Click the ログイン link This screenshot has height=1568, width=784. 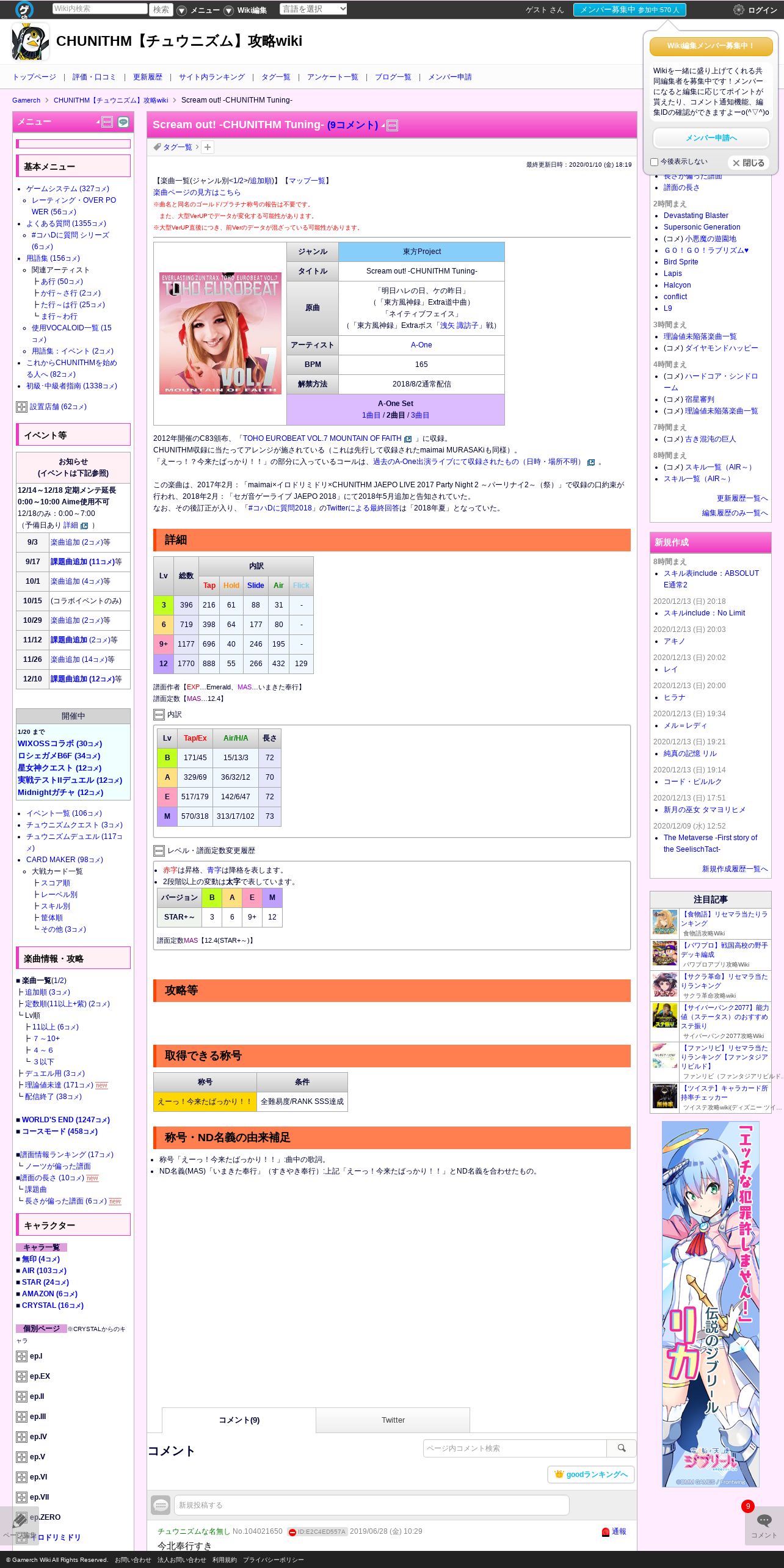coord(763,10)
